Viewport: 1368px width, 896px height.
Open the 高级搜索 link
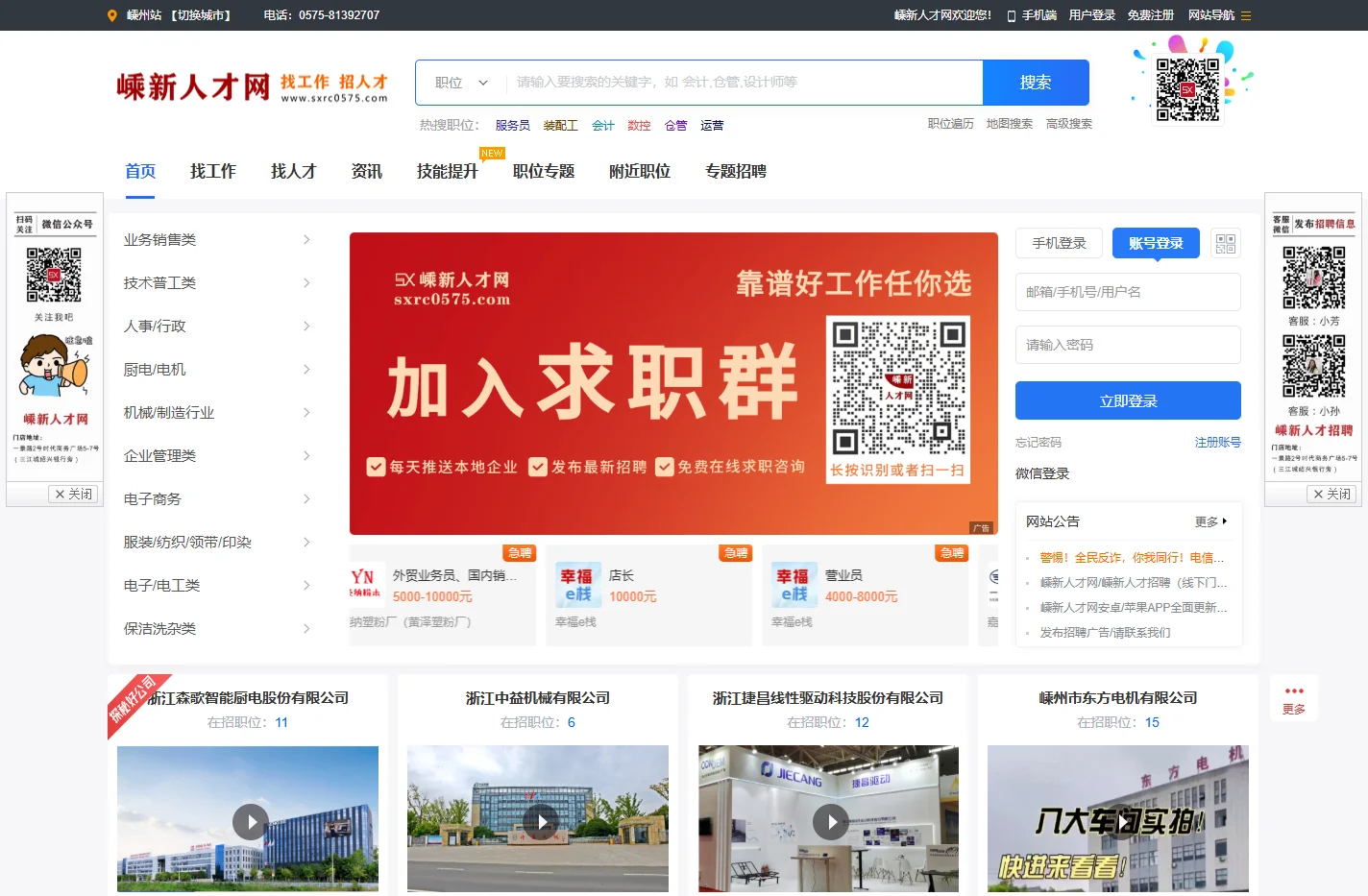[x=1069, y=124]
